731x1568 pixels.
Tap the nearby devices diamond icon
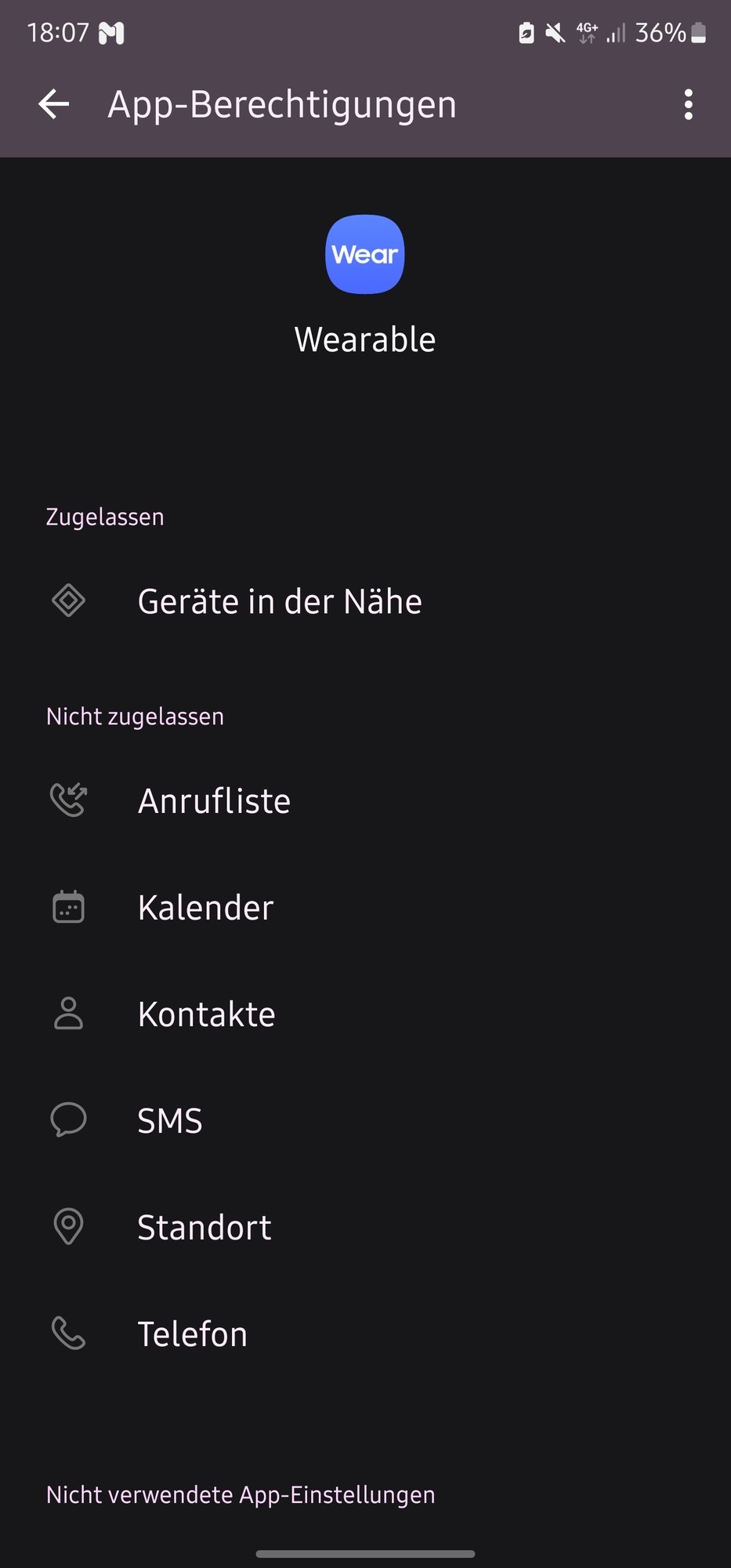pos(68,601)
